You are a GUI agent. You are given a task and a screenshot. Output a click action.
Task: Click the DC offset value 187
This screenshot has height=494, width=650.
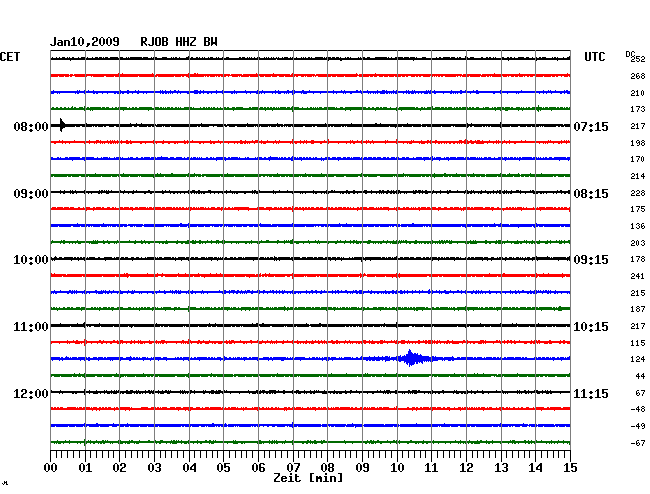[638, 309]
